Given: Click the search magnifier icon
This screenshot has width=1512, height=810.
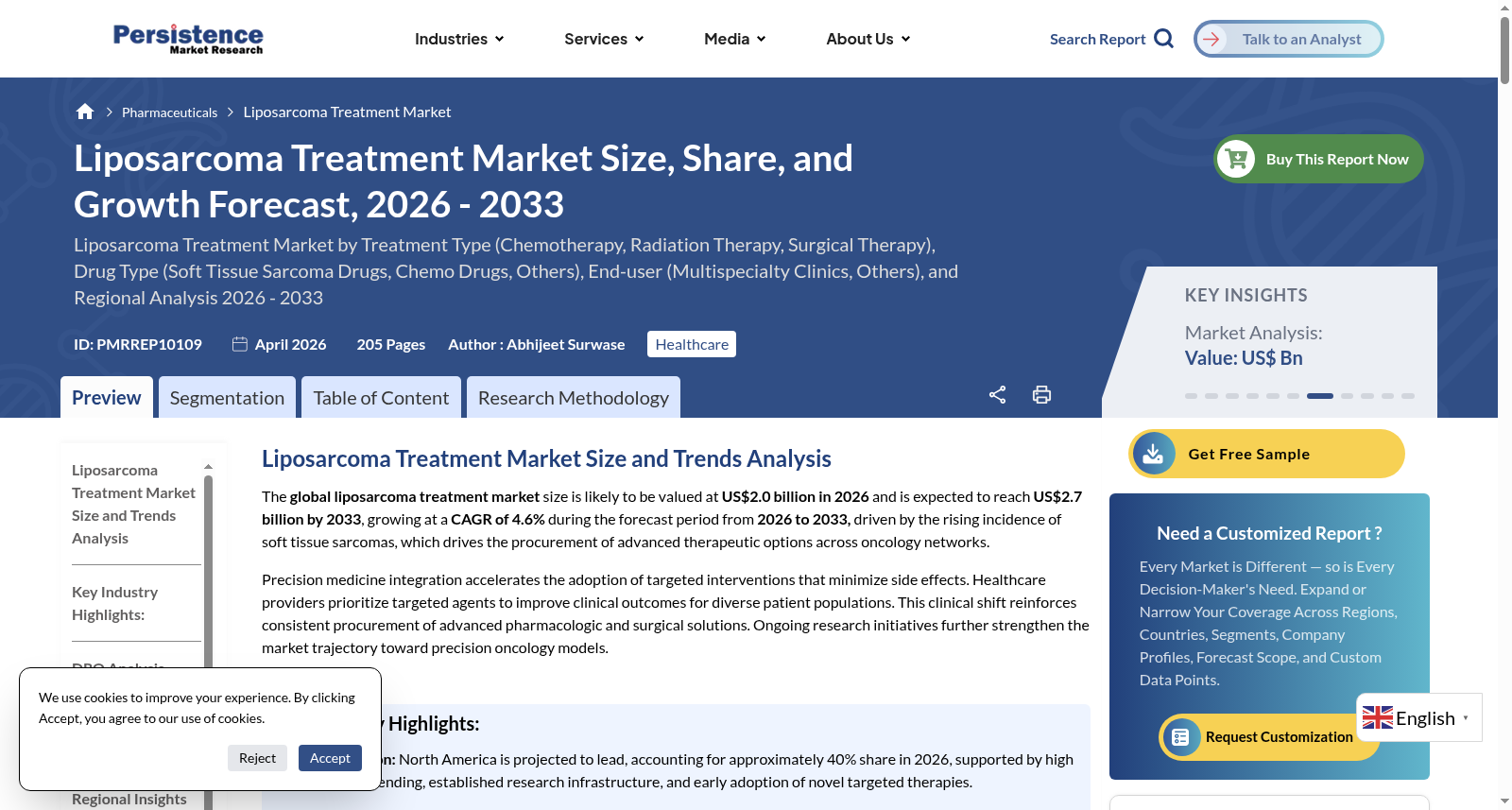Looking at the screenshot, I should (1164, 39).
